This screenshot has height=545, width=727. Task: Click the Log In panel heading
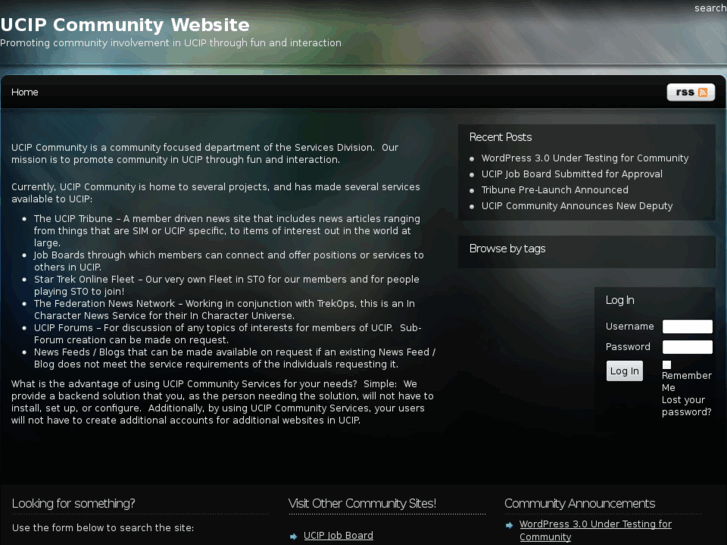pos(619,300)
